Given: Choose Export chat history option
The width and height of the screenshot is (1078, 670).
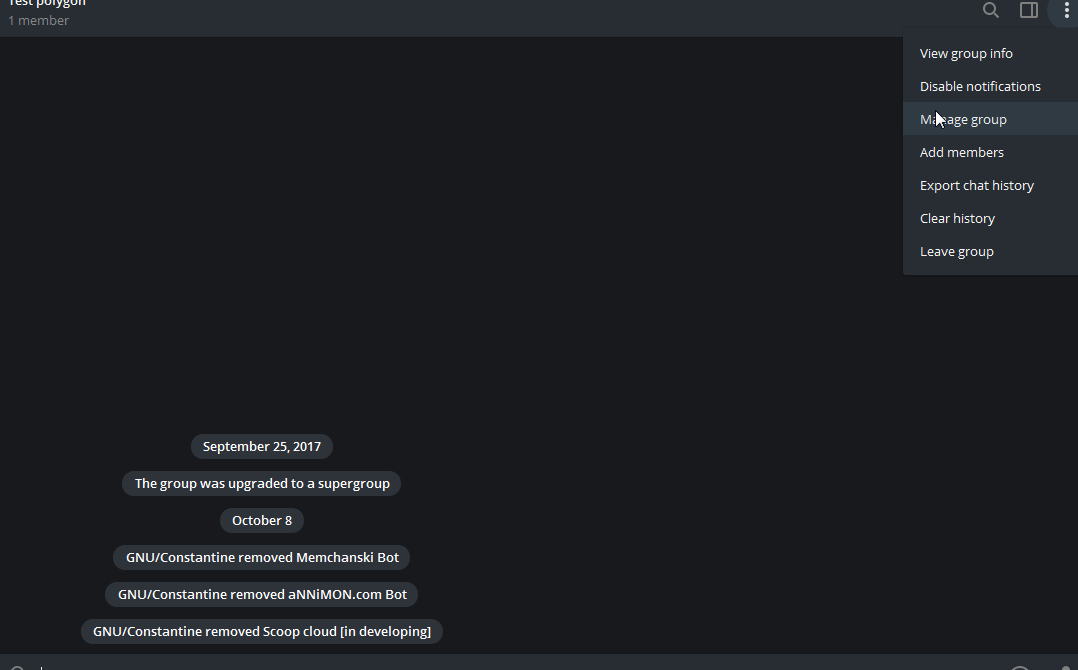Looking at the screenshot, I should pyautogui.click(x=977, y=185).
